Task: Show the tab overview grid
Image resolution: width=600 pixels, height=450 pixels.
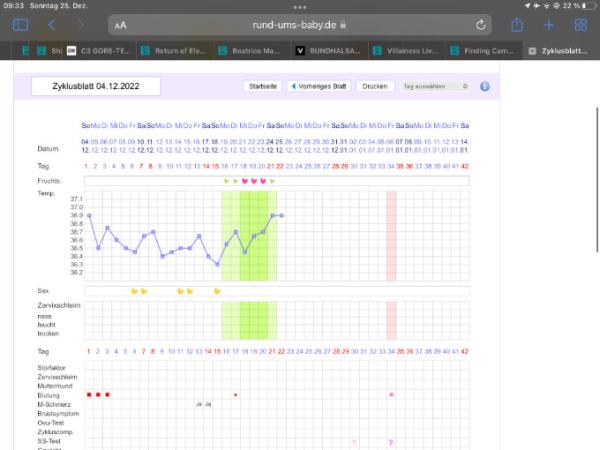Action: tap(580, 25)
